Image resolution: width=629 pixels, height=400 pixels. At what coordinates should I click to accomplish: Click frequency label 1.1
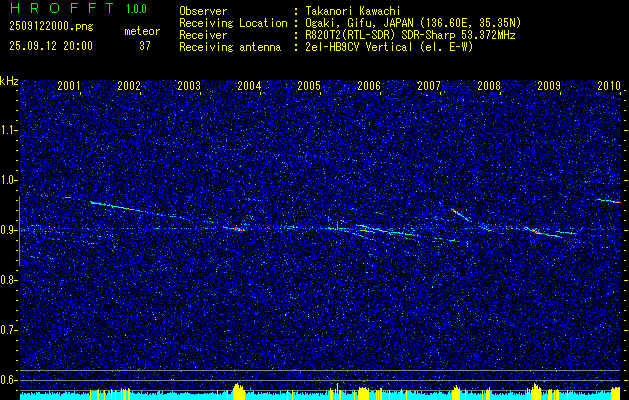[8, 130]
